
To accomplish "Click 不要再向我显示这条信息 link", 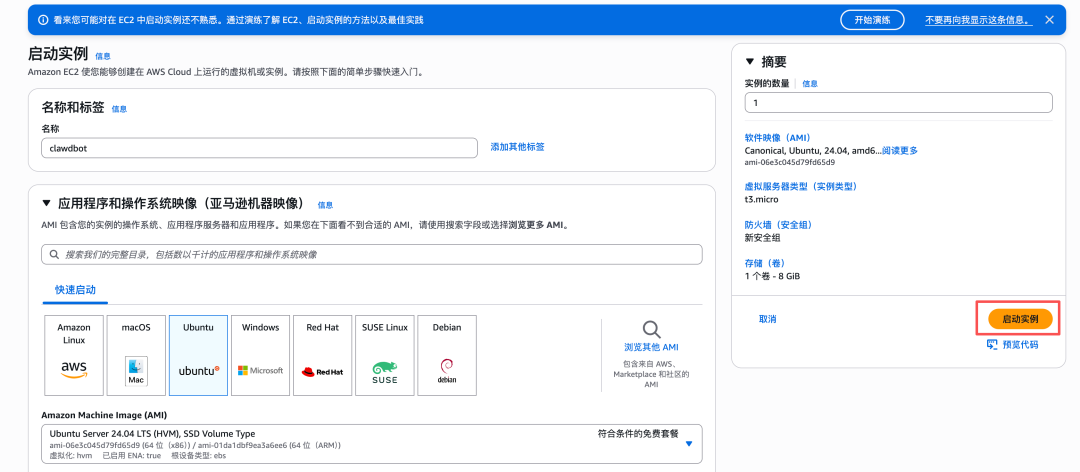I will (978, 20).
